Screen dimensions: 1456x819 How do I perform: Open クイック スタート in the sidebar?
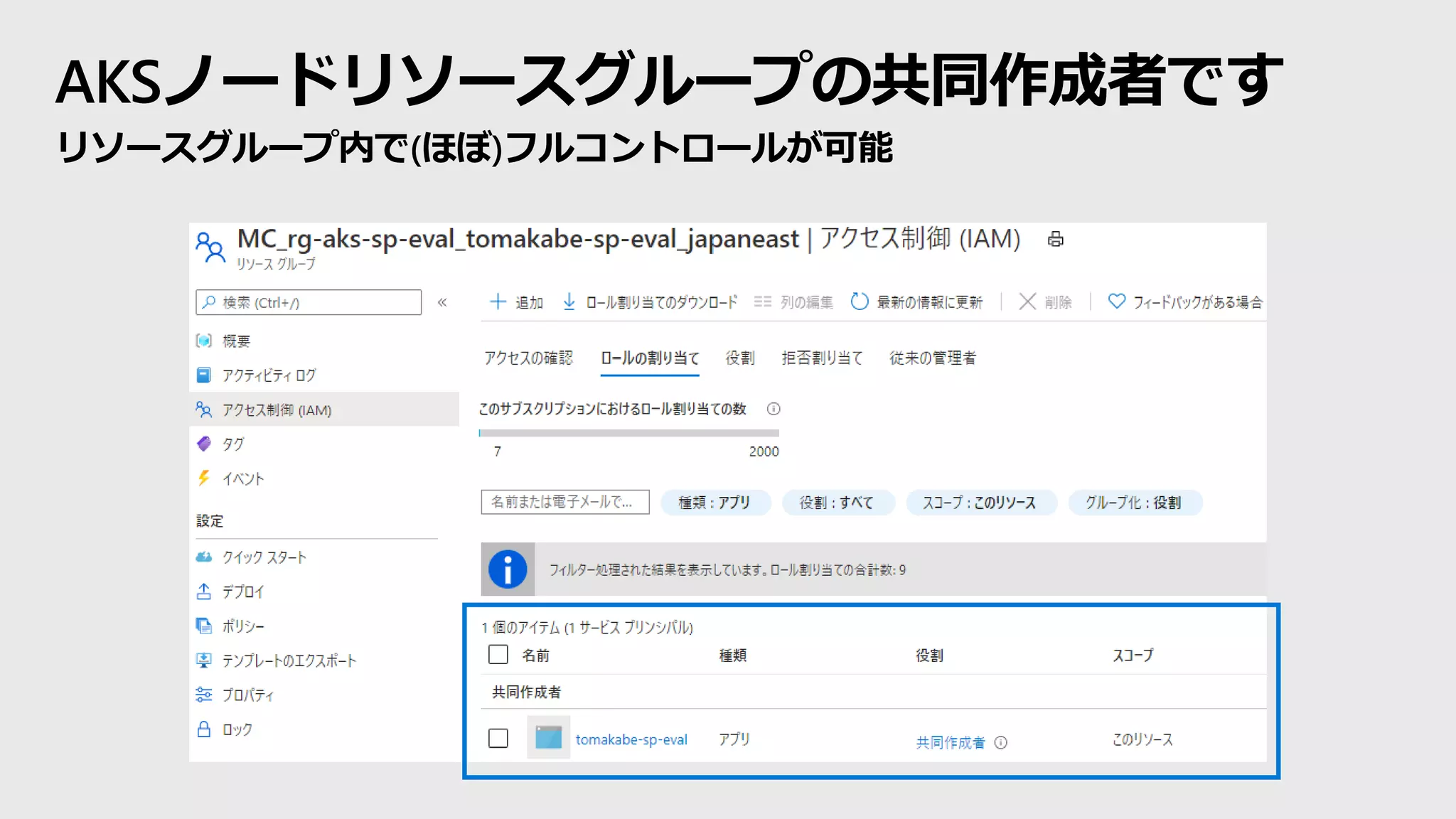point(264,557)
